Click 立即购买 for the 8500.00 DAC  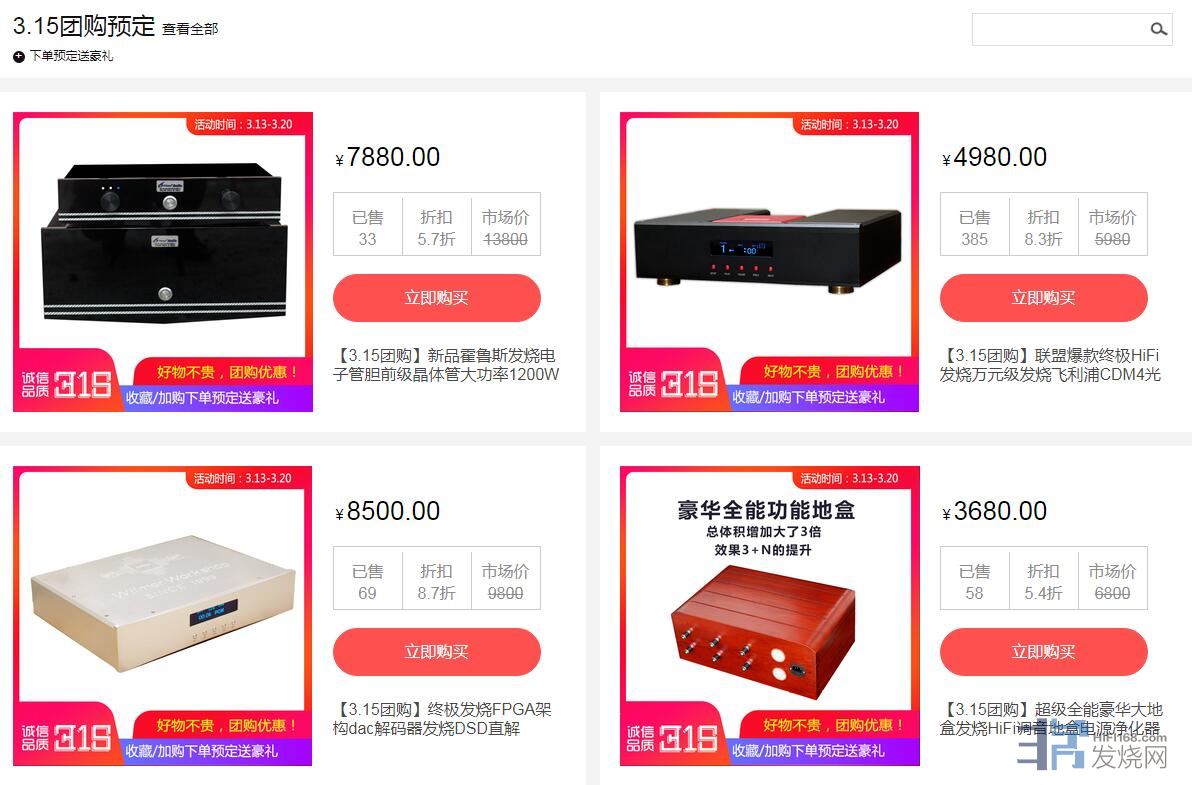tap(436, 652)
